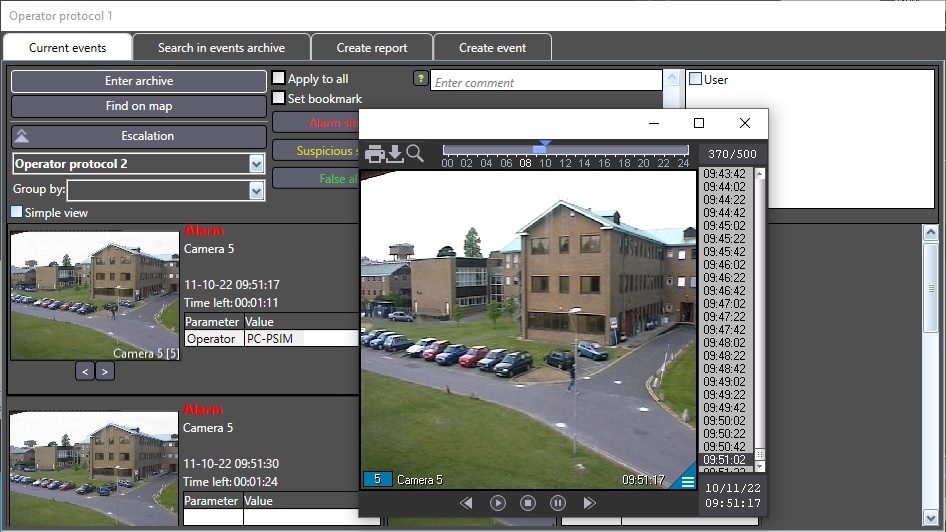The height and width of the screenshot is (532, 946).
Task: Open the camera context menu icon
Action: tap(687, 481)
